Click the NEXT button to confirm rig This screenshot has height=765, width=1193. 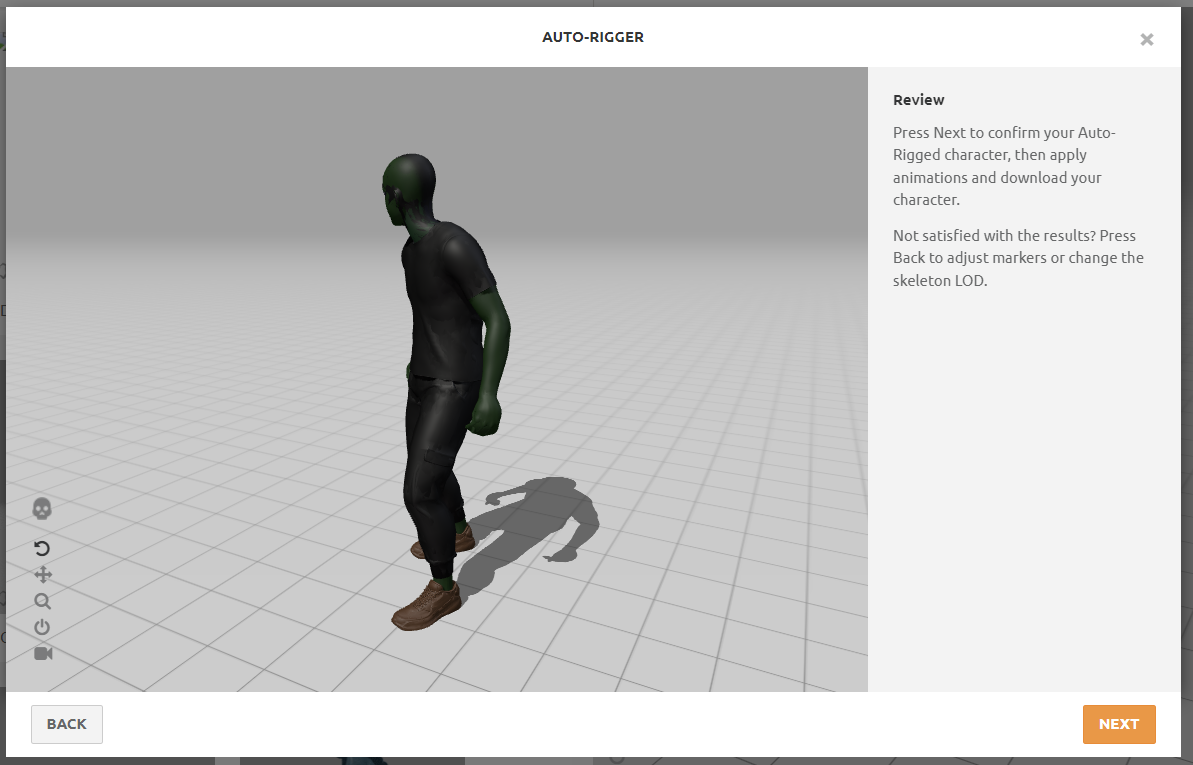point(1119,724)
